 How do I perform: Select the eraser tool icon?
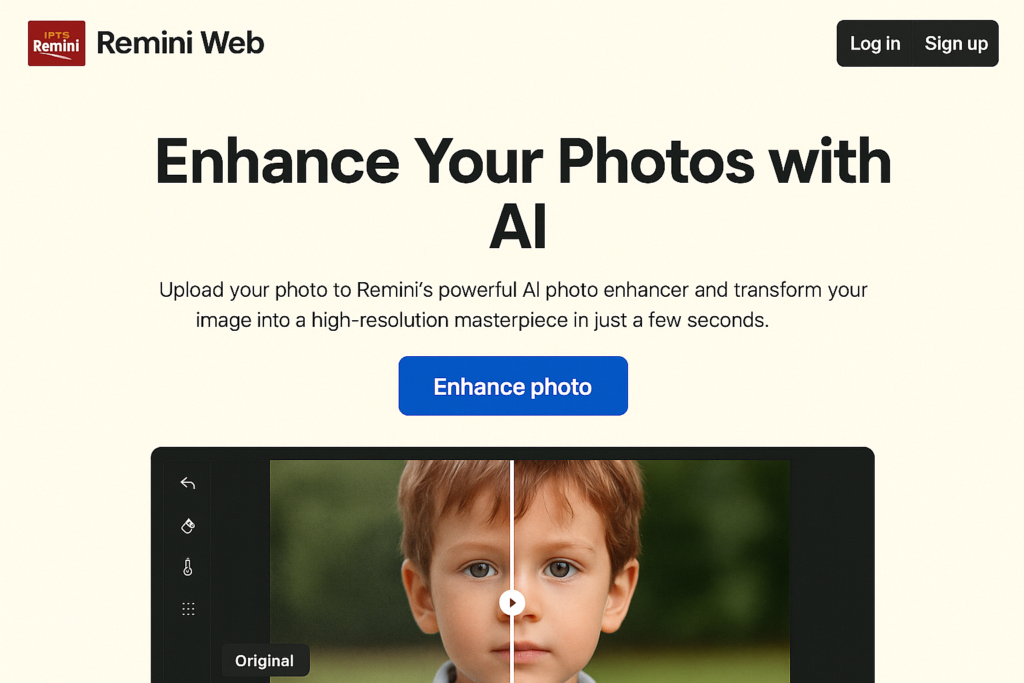point(188,526)
